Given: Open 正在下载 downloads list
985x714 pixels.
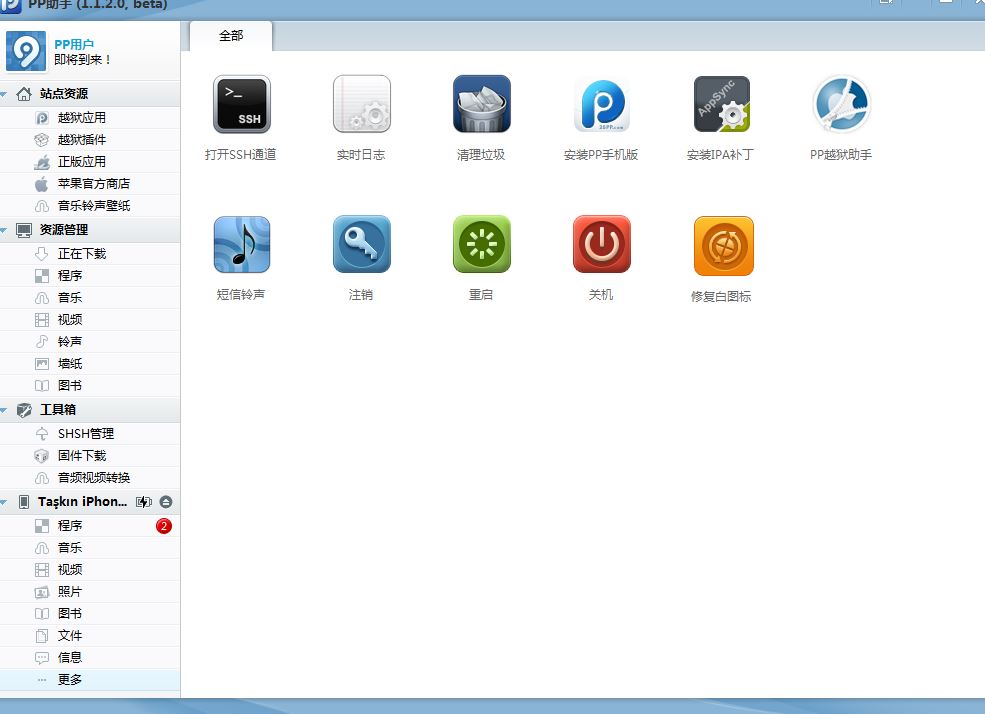Looking at the screenshot, I should pyautogui.click(x=90, y=254).
